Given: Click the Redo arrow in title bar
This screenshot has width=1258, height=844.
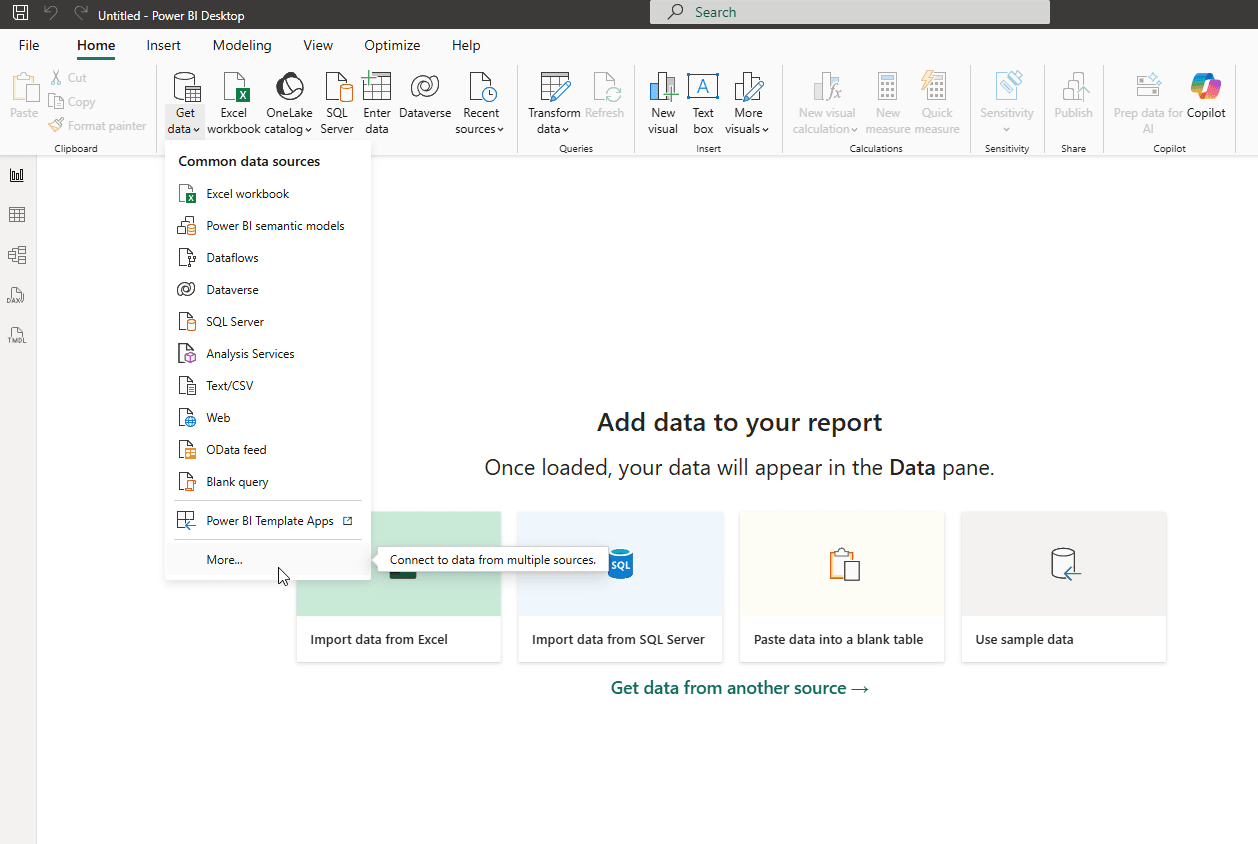Looking at the screenshot, I should point(81,14).
